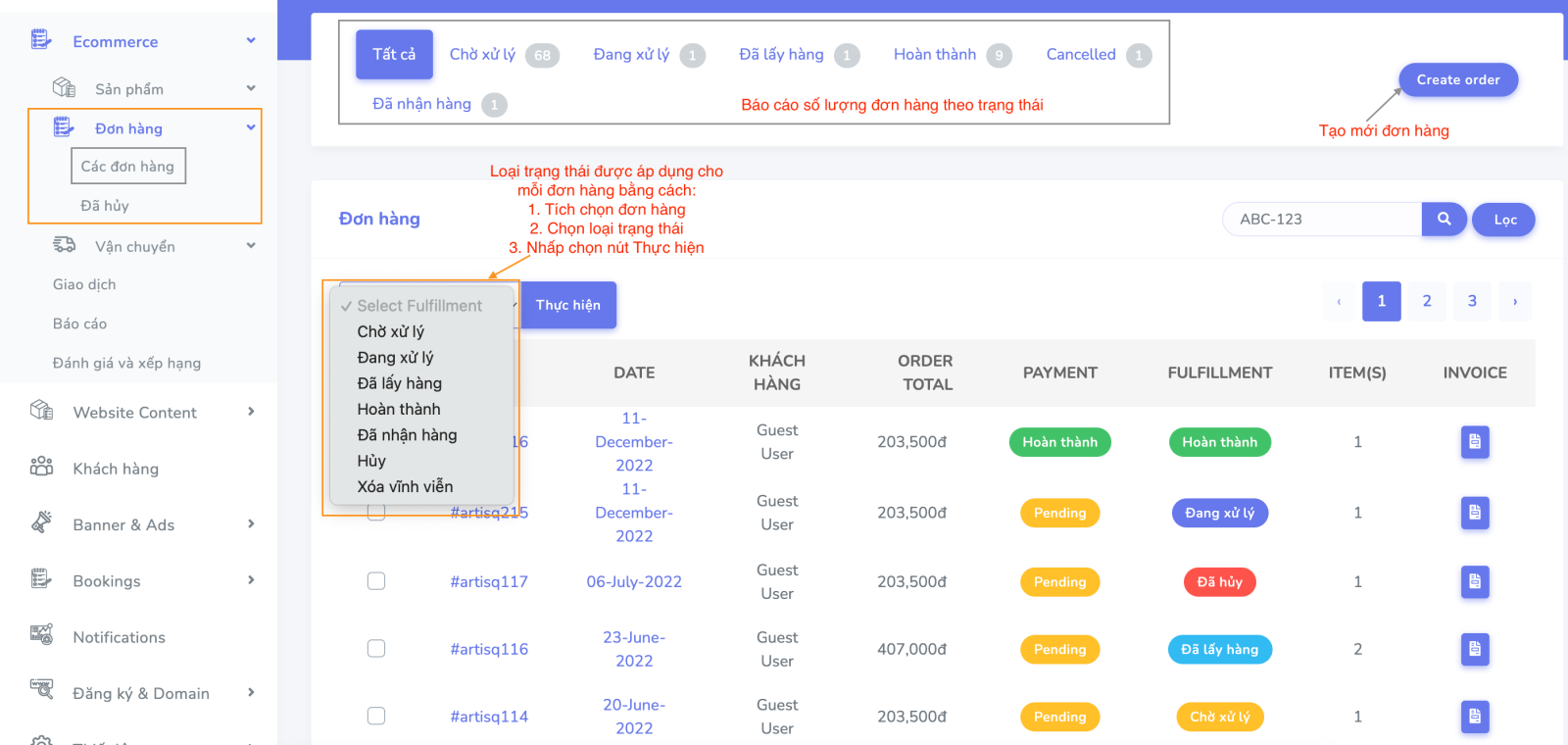Open the 'Hoàn thành' orders tab
The height and width of the screenshot is (745, 1568).
[x=934, y=55]
